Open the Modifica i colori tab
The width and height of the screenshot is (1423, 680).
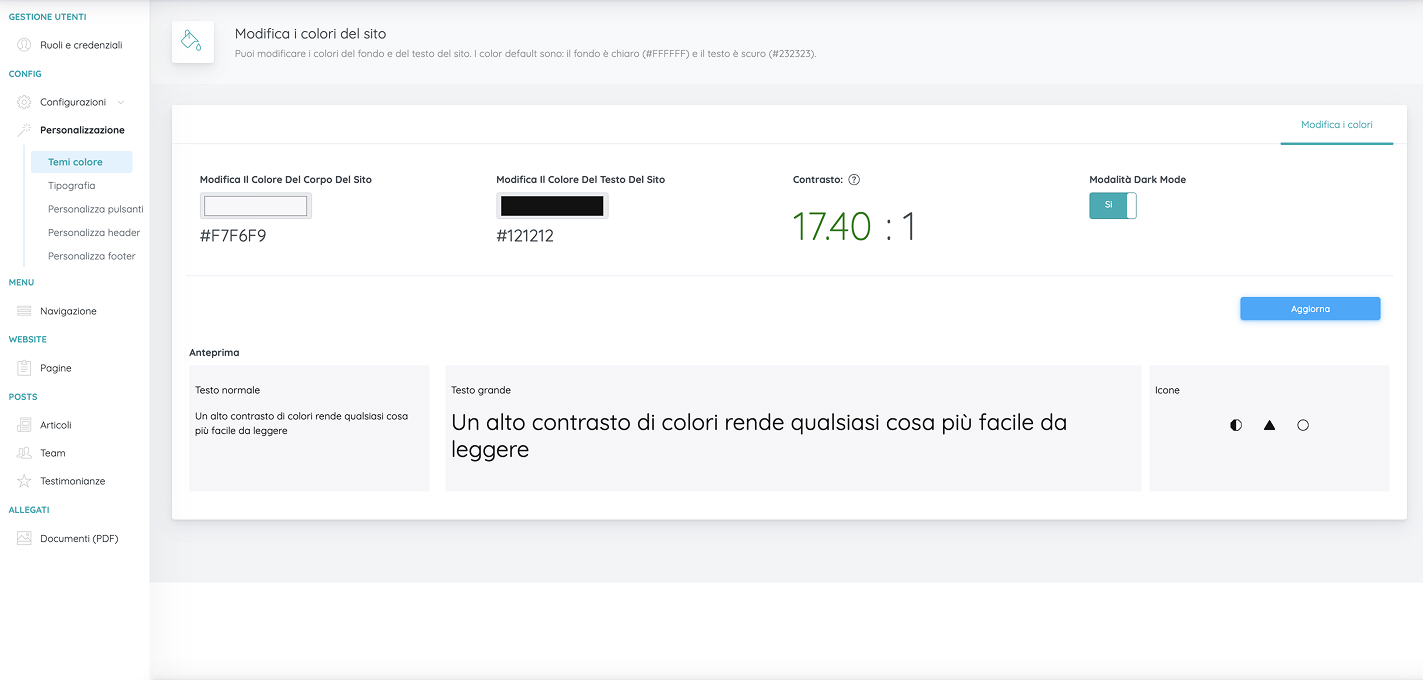click(x=1336, y=125)
